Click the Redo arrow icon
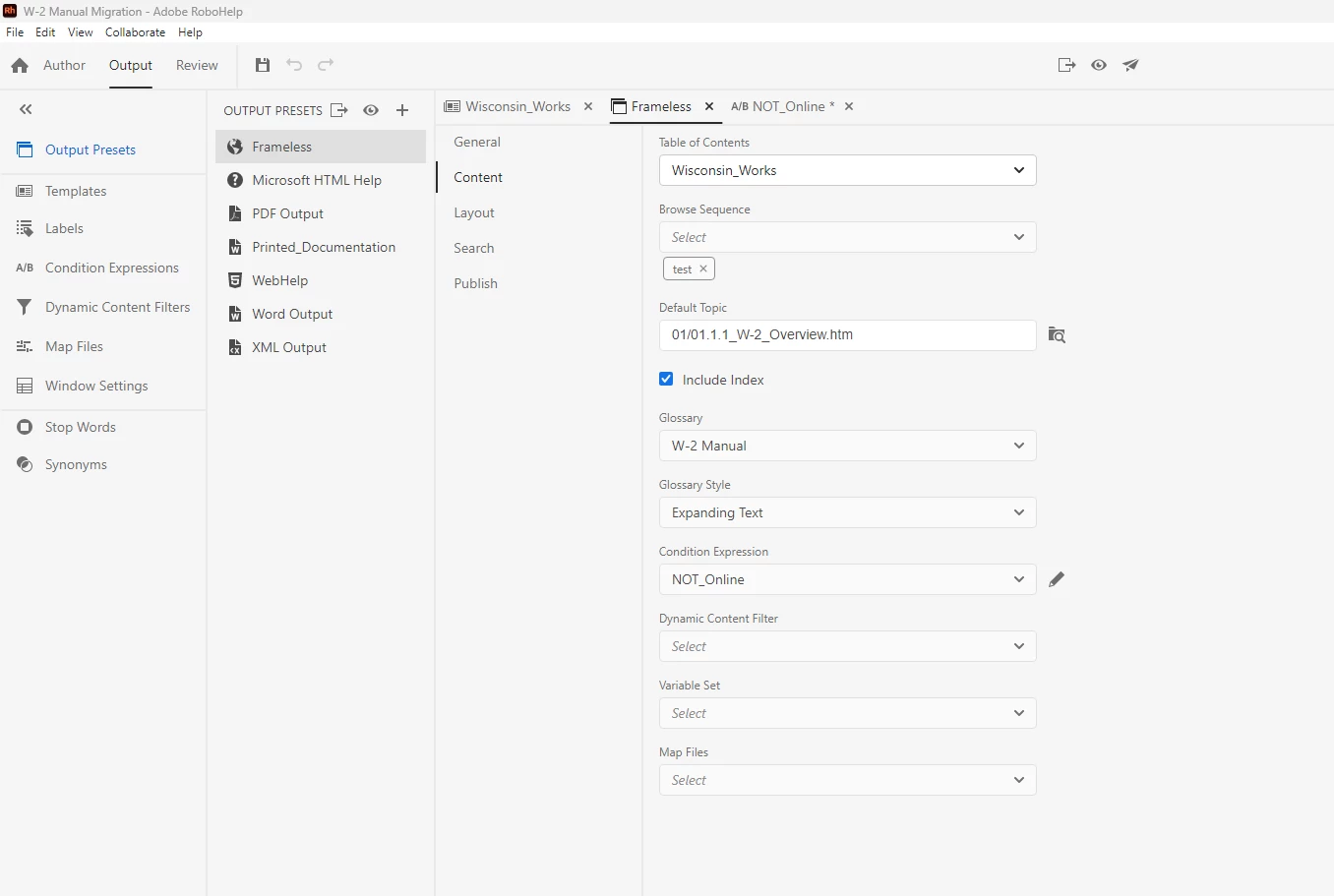 pos(326,65)
